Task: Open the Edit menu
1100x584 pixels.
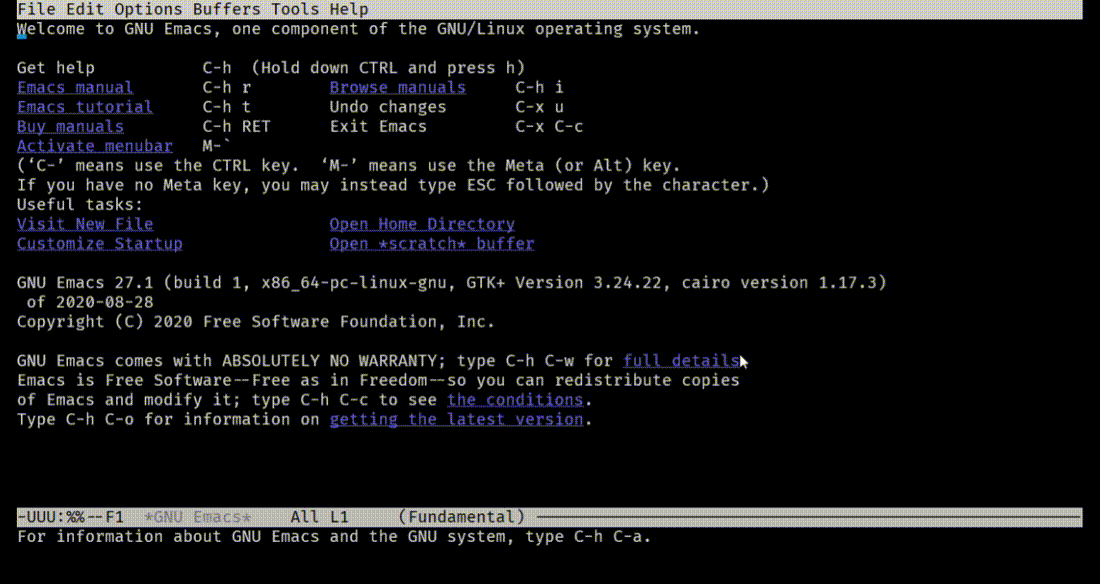Action: click(x=83, y=9)
